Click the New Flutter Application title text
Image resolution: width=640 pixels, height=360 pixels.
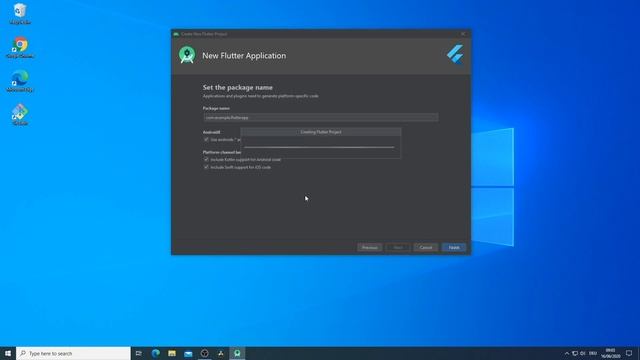[x=244, y=56]
